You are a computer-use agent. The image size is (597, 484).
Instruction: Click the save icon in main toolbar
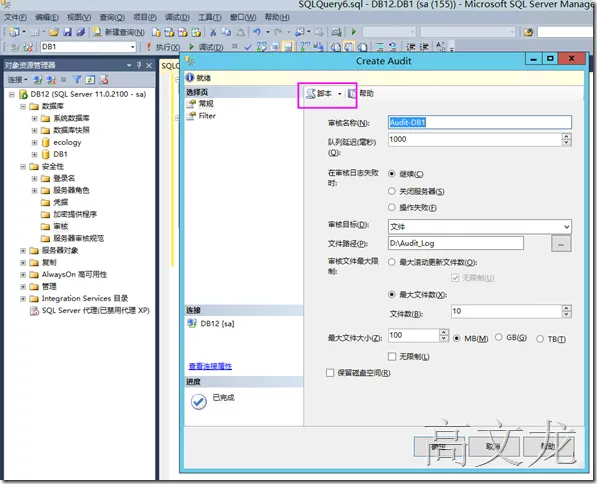tap(67, 32)
